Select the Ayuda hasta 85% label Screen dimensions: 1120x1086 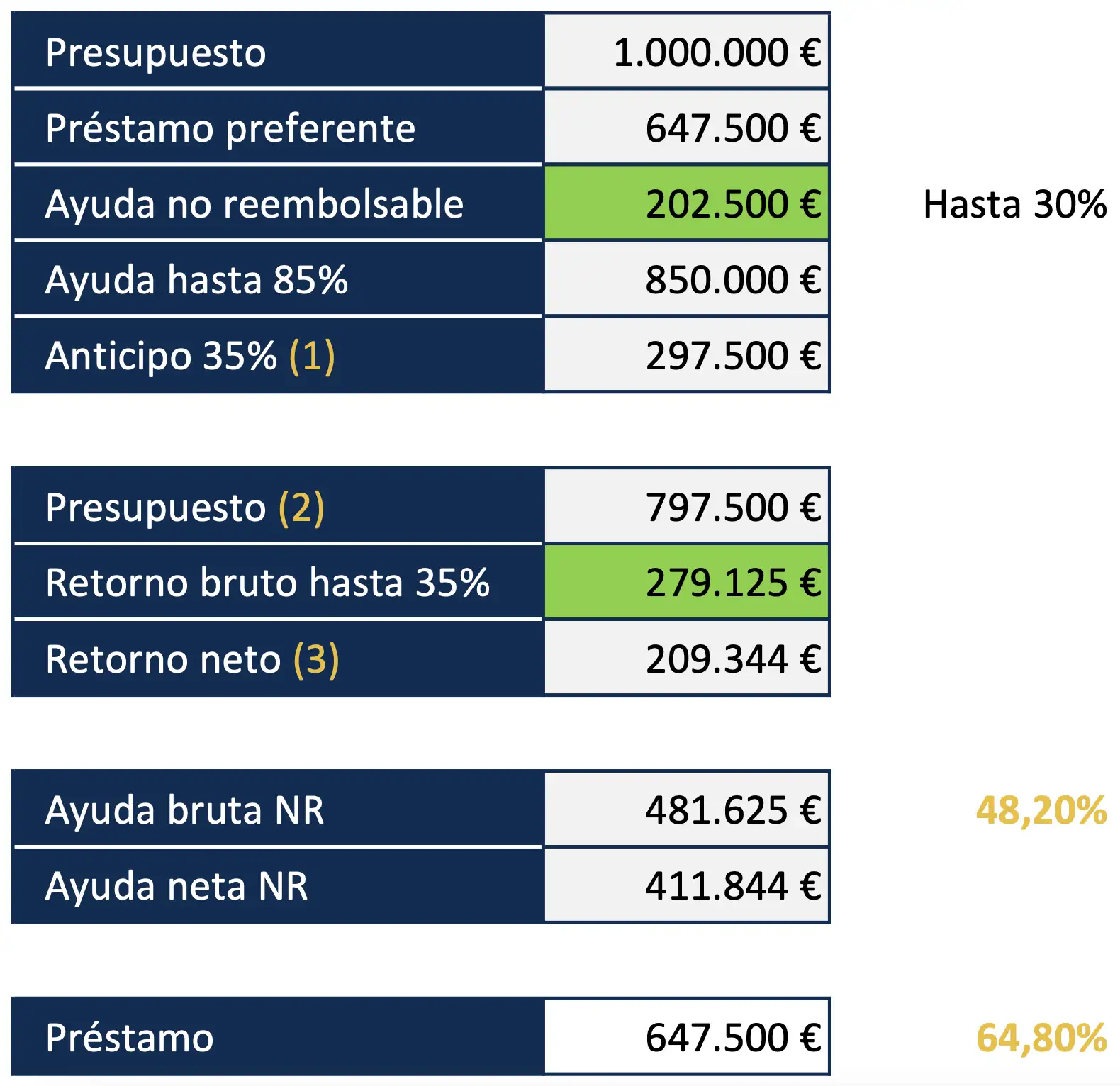tap(196, 280)
